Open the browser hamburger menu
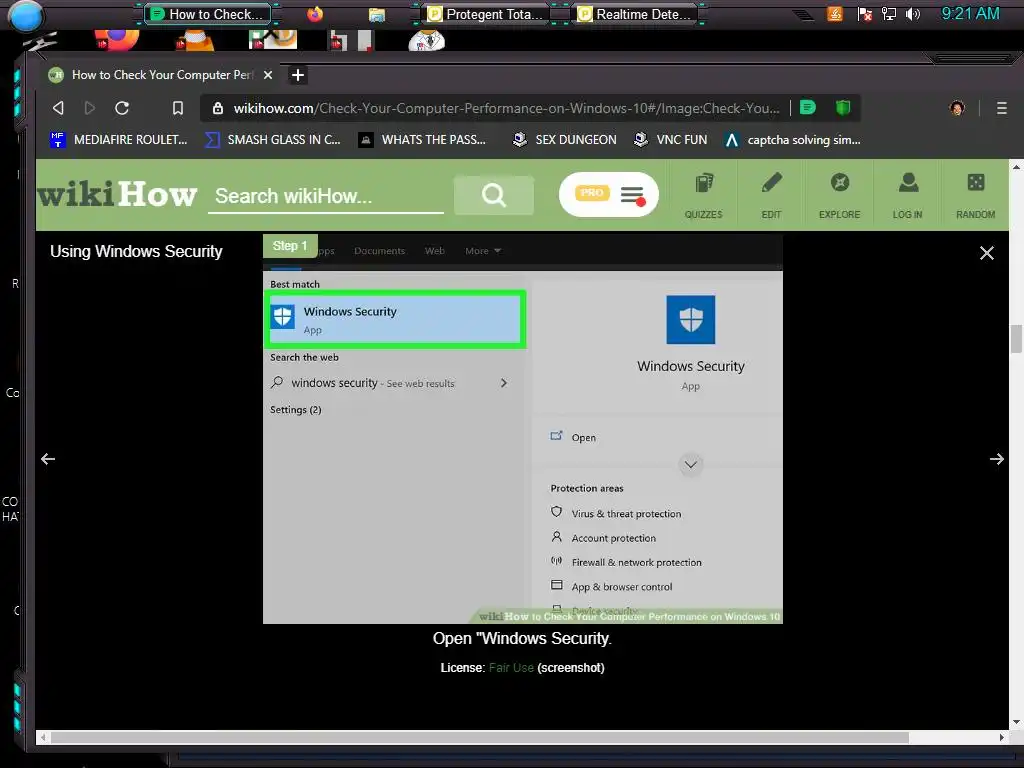The height and width of the screenshot is (768, 1024). (x=1001, y=108)
